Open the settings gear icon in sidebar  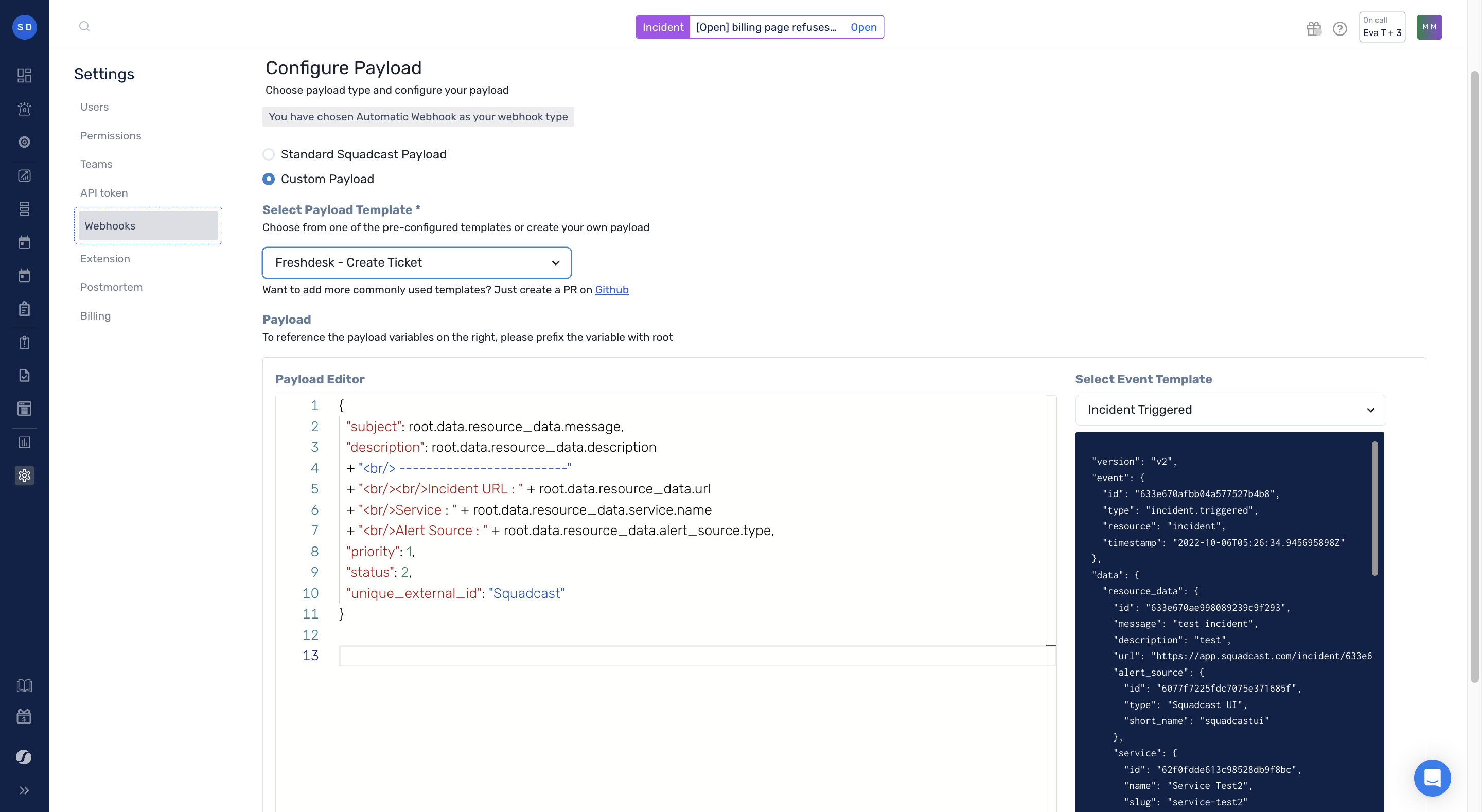tap(24, 475)
